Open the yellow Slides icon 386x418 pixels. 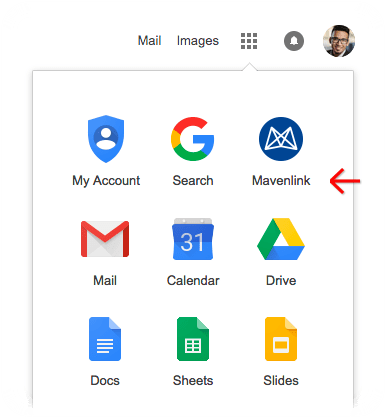[281, 339]
